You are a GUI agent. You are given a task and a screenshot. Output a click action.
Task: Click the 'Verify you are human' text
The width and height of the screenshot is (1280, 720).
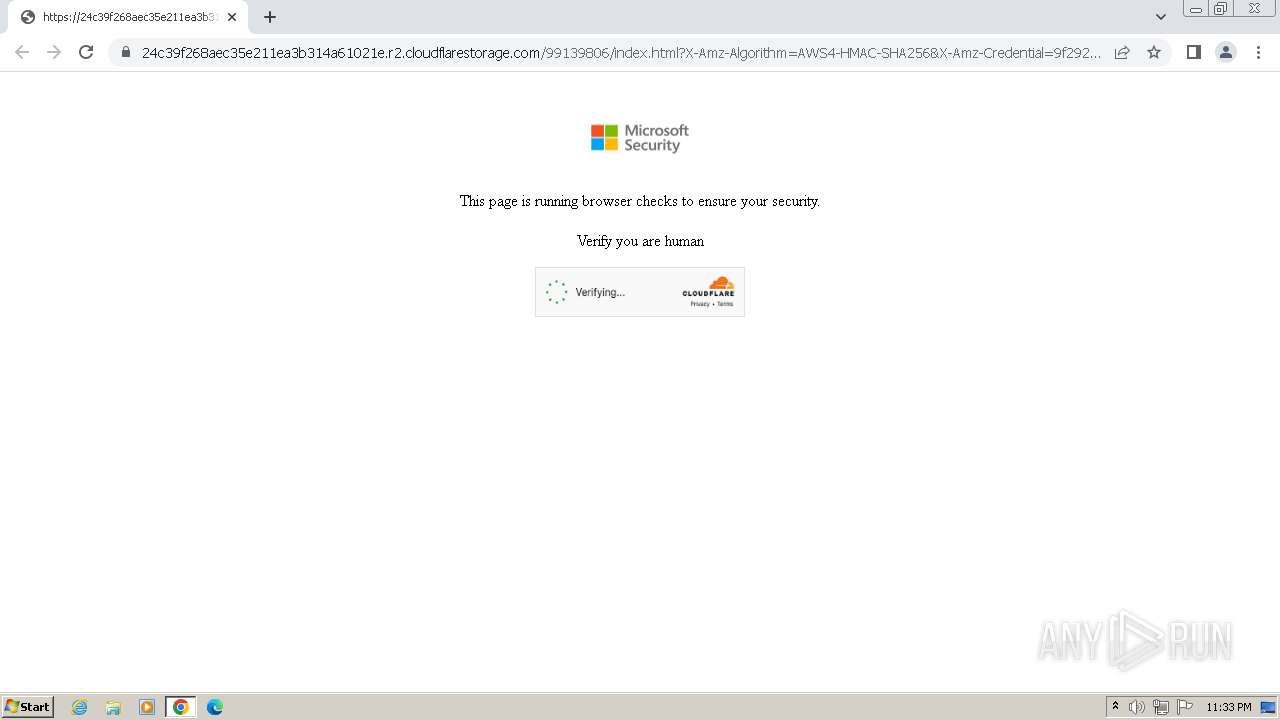640,241
